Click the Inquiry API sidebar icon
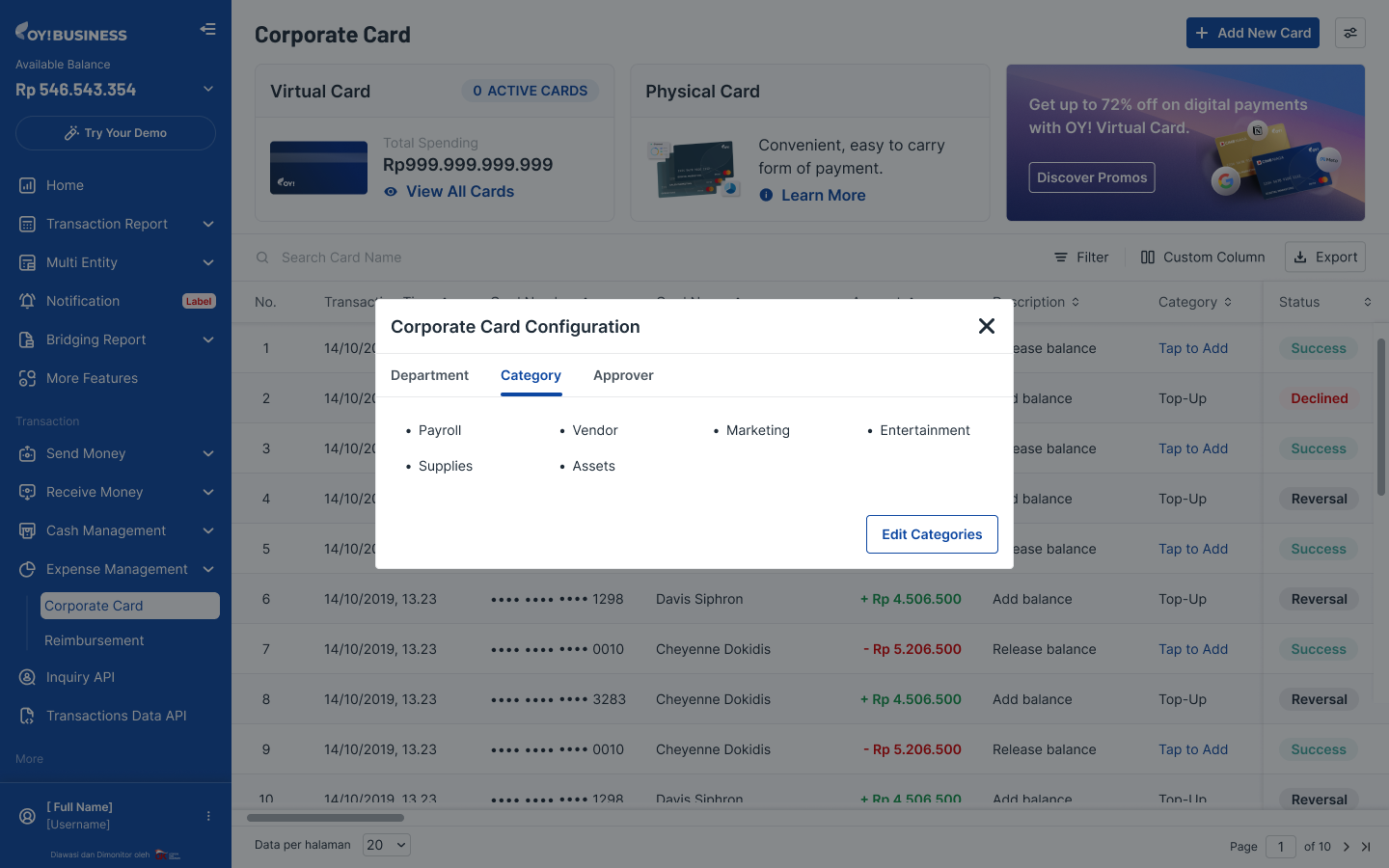The width and height of the screenshot is (1389, 868). (x=27, y=677)
